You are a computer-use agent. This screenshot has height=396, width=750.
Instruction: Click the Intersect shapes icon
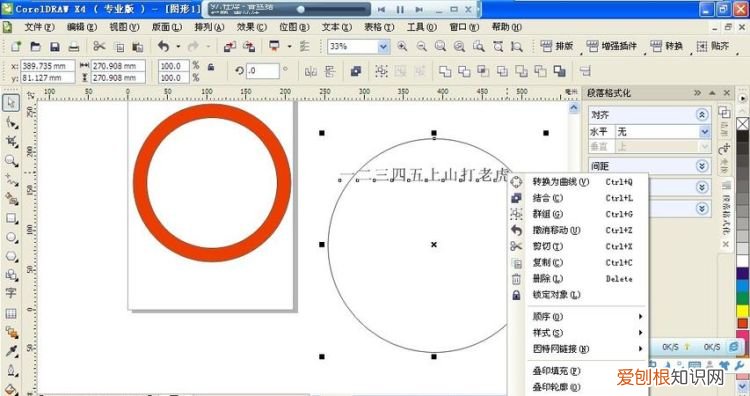(x=483, y=72)
